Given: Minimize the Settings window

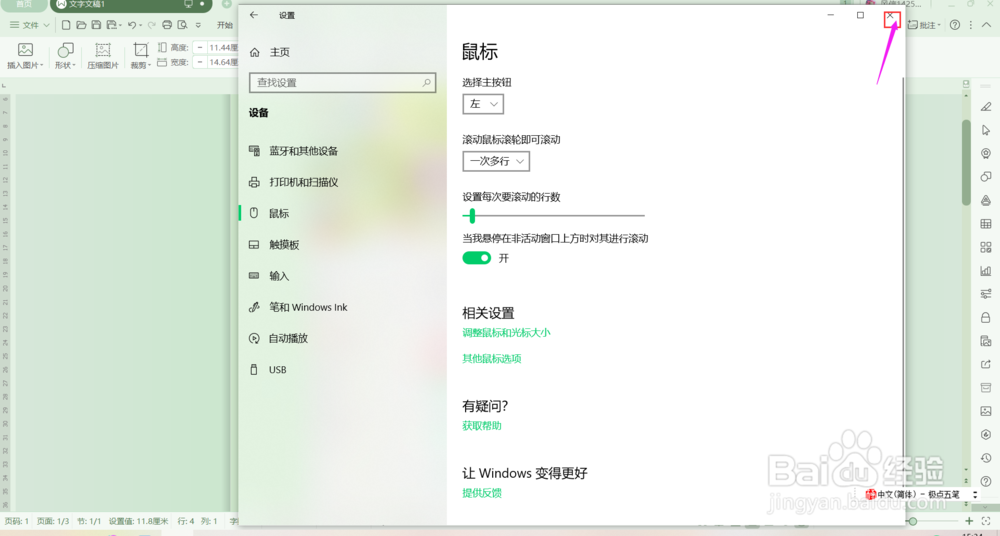Looking at the screenshot, I should (830, 15).
